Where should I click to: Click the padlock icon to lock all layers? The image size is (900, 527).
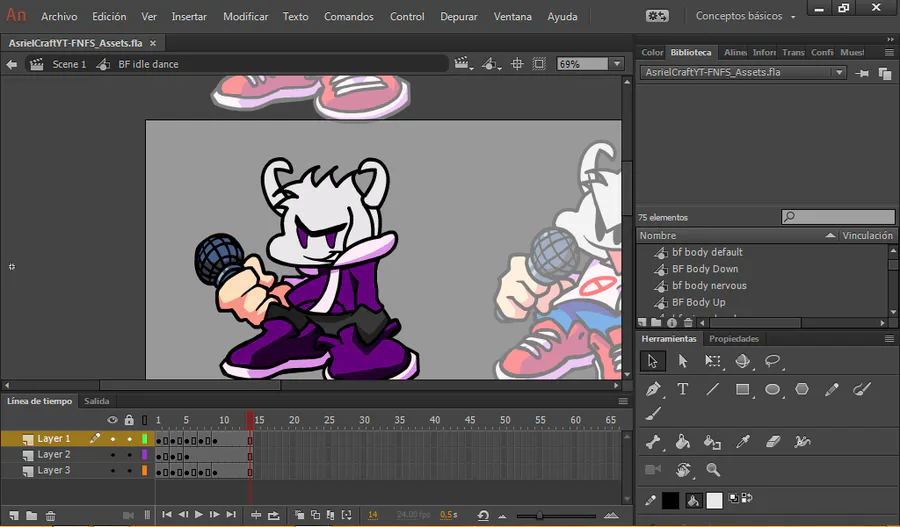129,420
